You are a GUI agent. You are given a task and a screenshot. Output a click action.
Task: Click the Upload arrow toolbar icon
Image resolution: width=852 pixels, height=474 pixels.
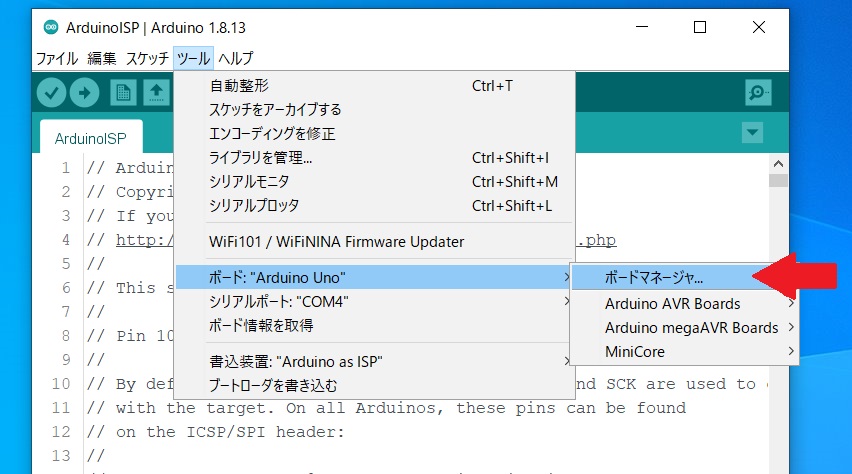click(84, 92)
